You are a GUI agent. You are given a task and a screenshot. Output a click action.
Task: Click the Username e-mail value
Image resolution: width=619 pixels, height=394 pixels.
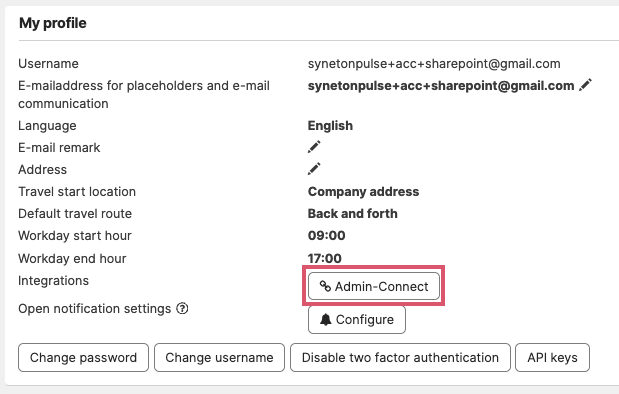434,64
